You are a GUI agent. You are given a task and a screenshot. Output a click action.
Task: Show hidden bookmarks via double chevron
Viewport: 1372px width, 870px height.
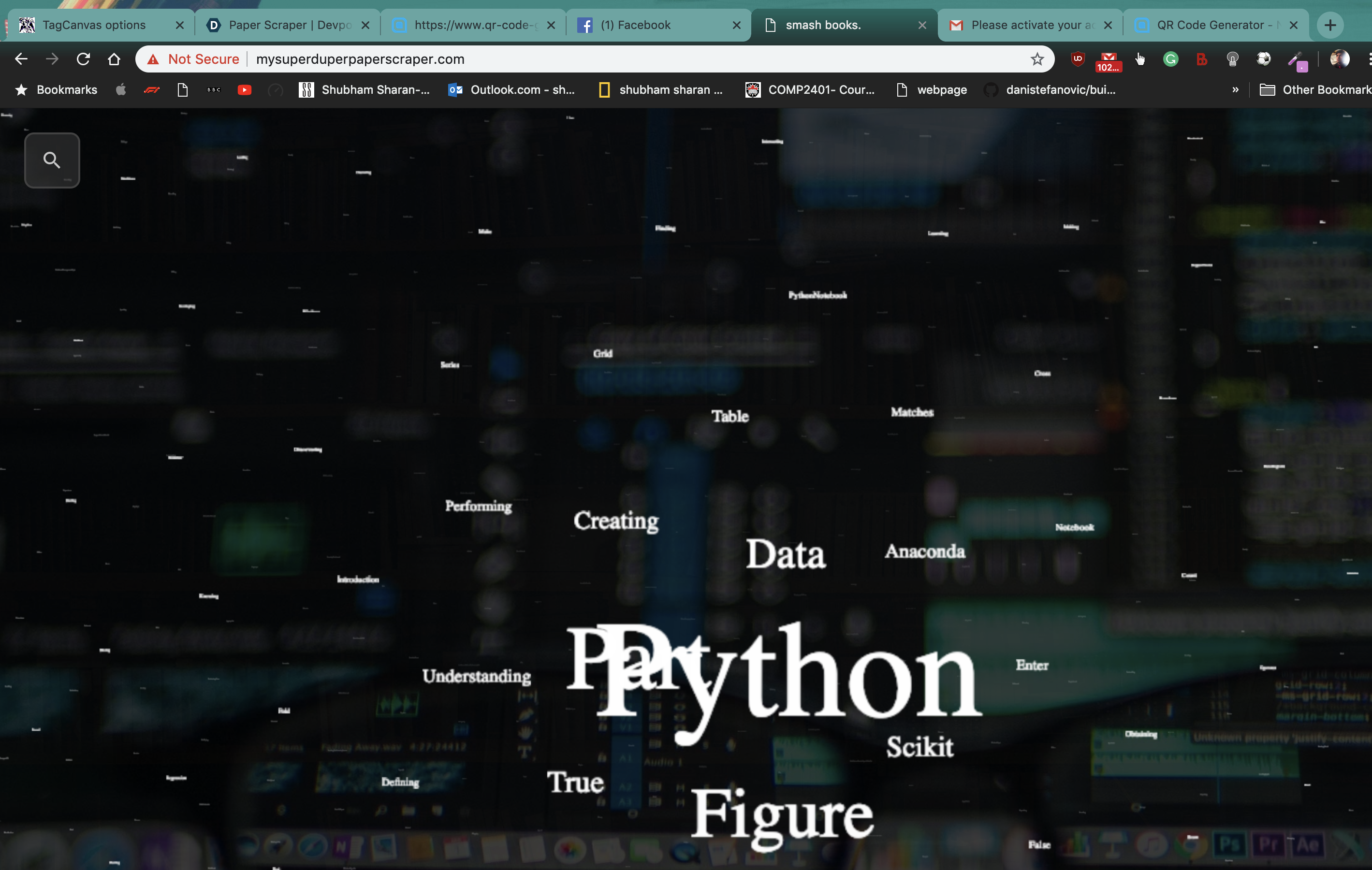coord(1235,89)
